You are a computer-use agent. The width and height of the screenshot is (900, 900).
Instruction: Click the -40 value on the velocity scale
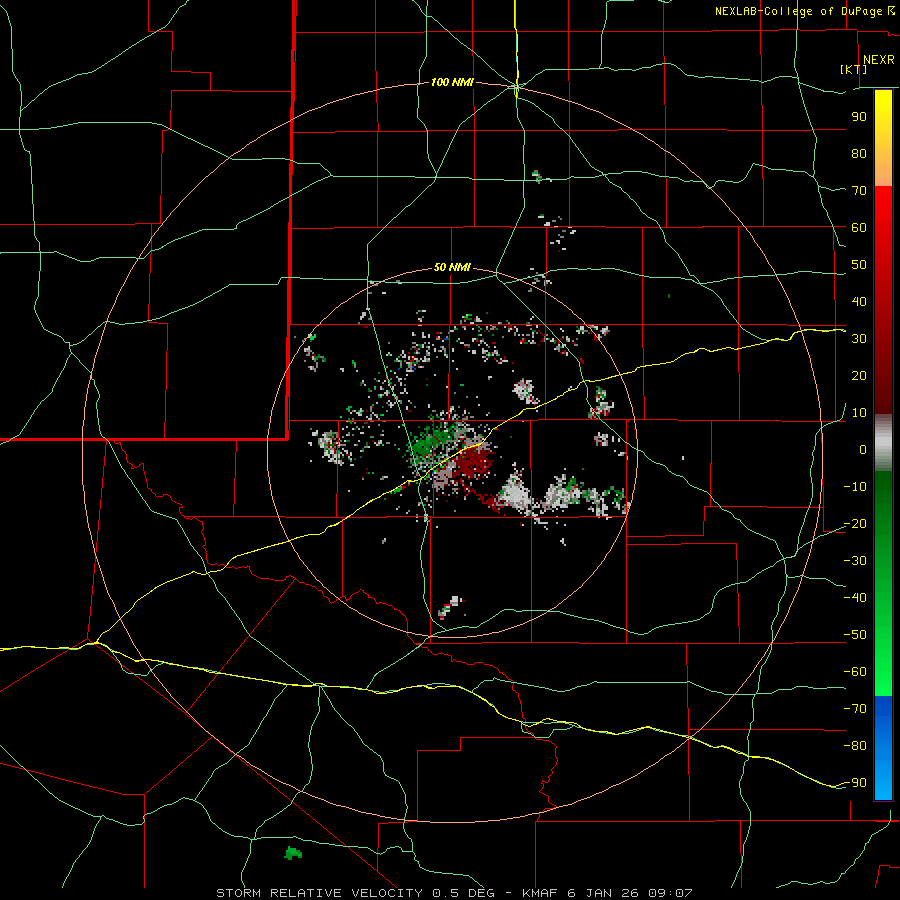(x=855, y=598)
